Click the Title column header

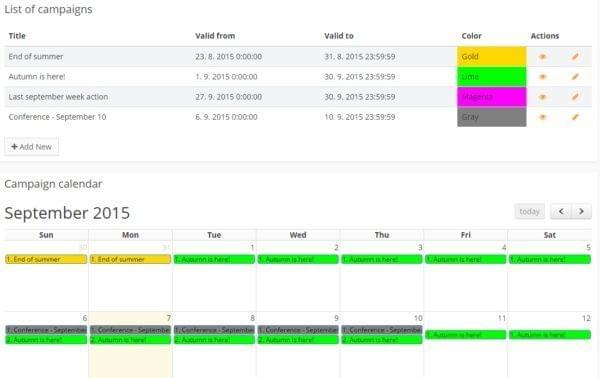[x=17, y=36]
